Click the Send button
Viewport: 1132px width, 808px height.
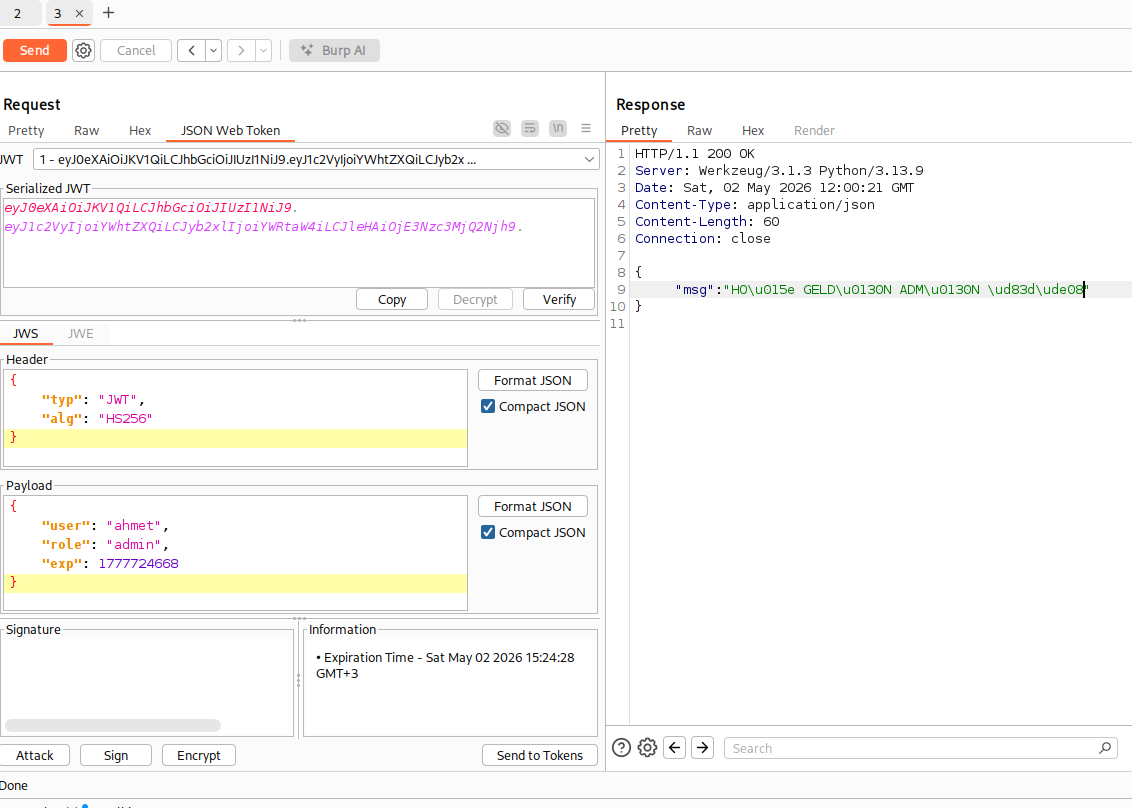click(x=35, y=51)
